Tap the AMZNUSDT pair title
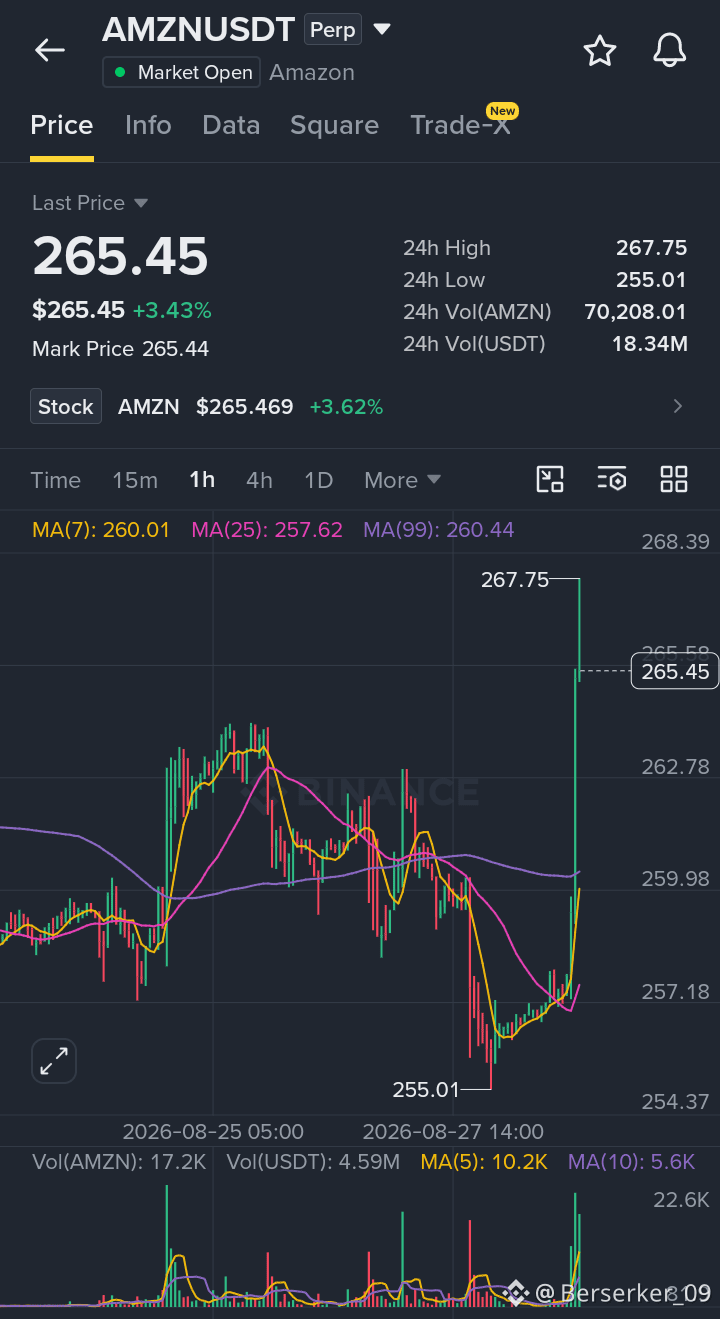720x1319 pixels. (x=199, y=29)
